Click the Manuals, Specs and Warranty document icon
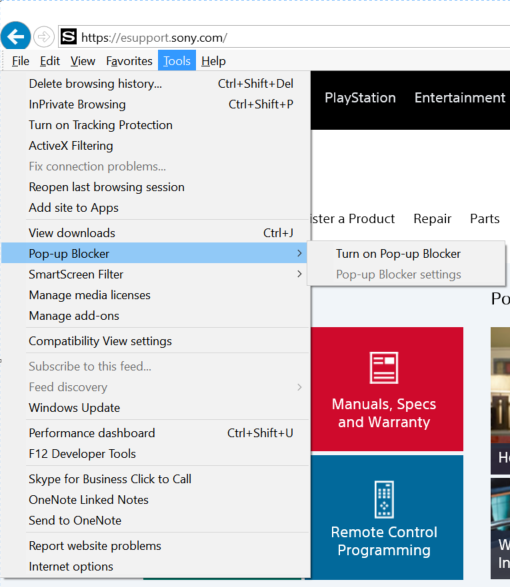510x587 pixels. 384,368
